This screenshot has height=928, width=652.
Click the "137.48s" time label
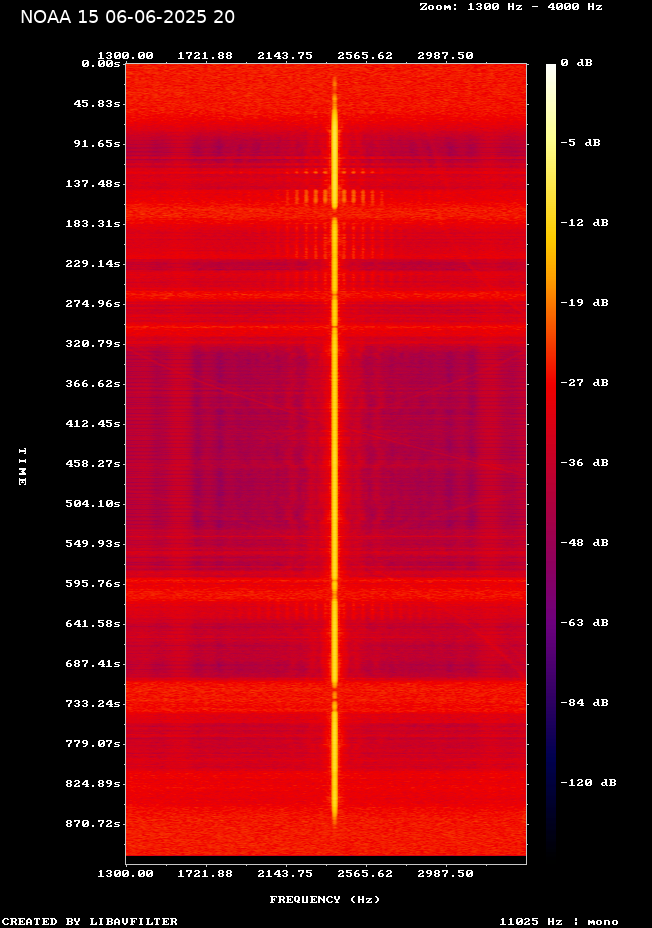click(x=93, y=183)
